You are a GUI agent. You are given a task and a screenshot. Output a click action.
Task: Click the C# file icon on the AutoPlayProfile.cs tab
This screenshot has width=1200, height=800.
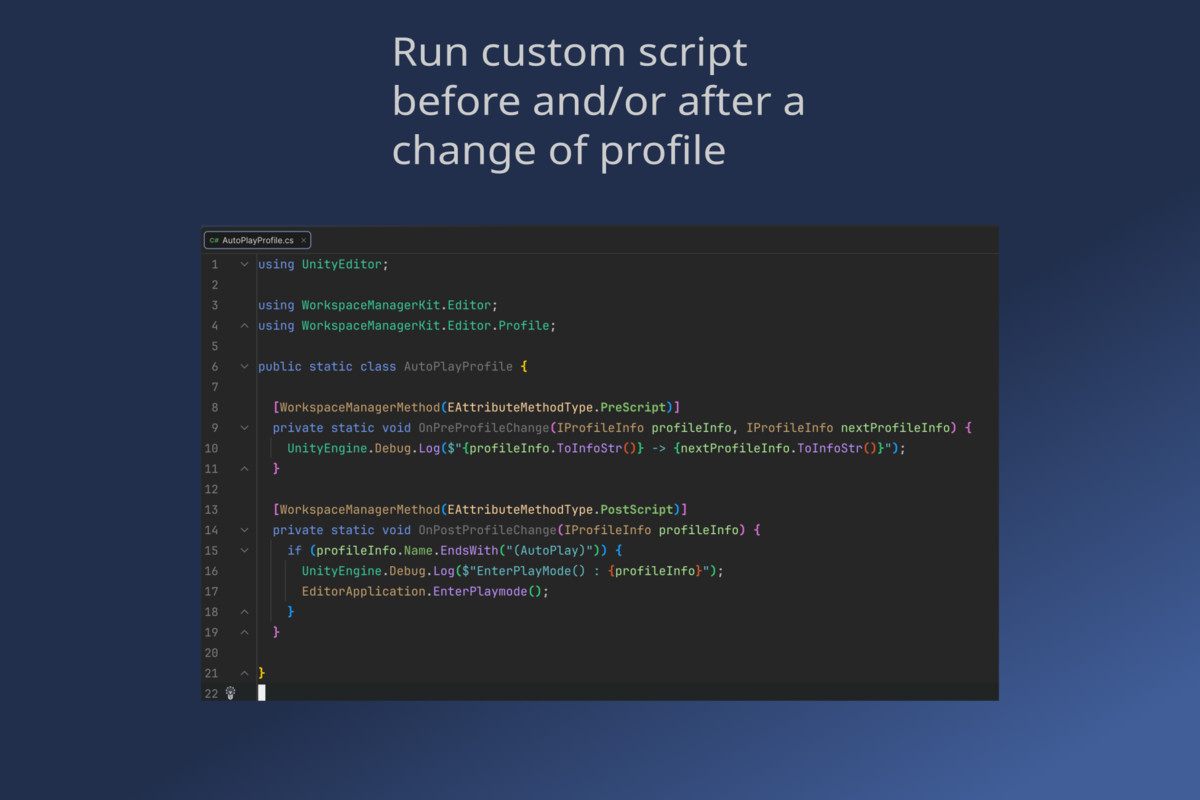(214, 241)
